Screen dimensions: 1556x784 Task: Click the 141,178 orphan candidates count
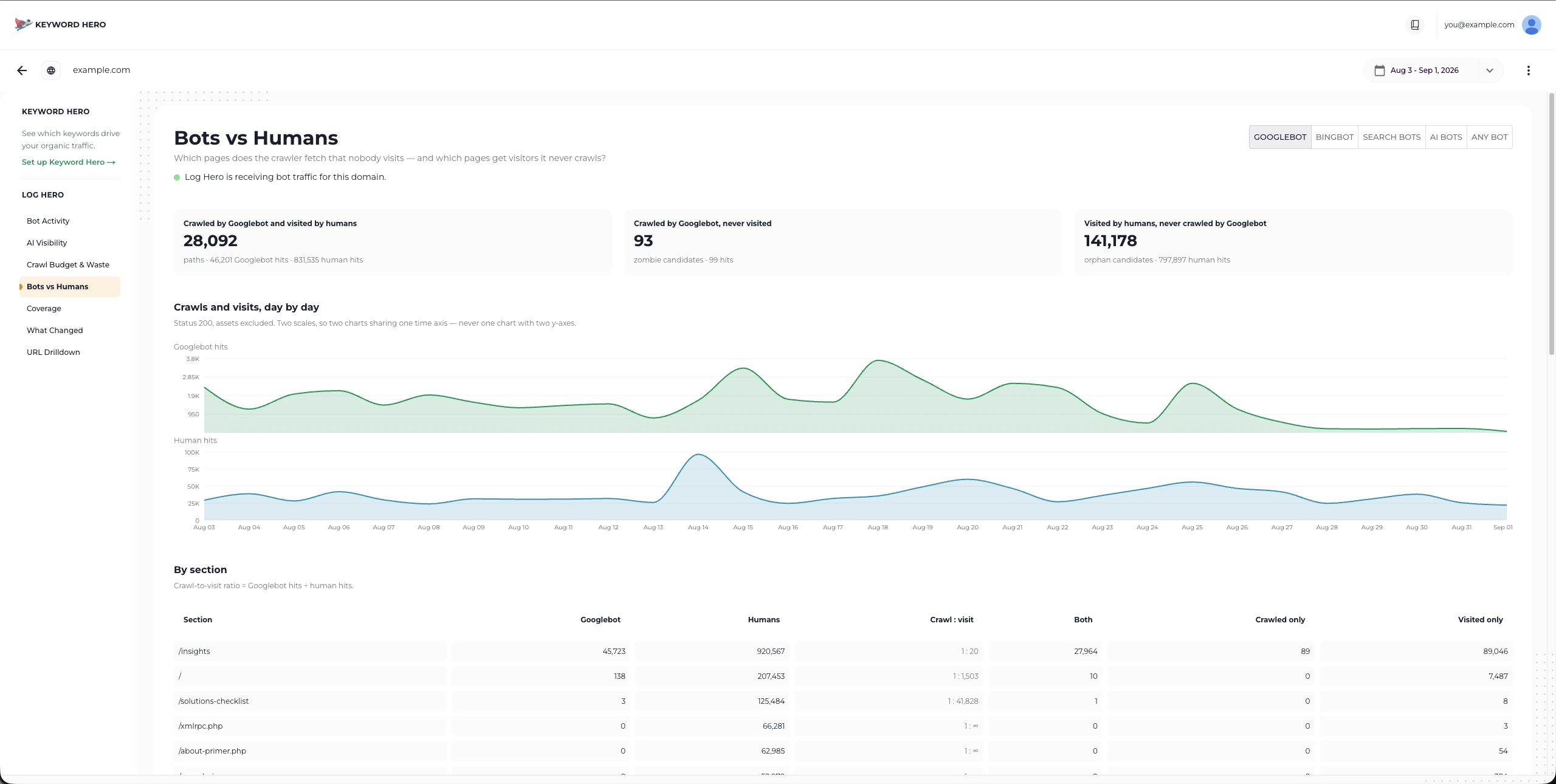pos(1110,241)
